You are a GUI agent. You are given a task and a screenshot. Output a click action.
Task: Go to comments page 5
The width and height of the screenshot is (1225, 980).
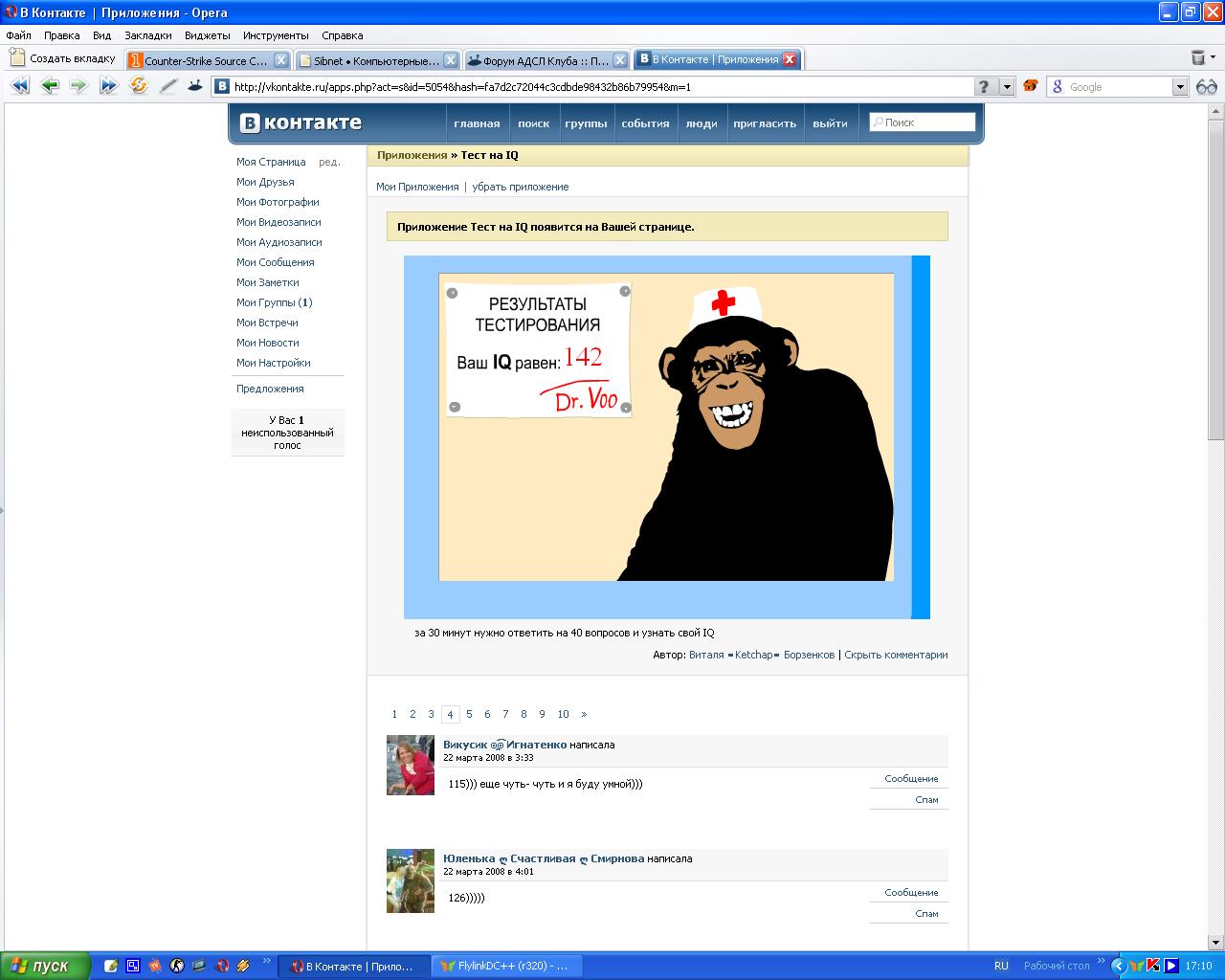(469, 714)
